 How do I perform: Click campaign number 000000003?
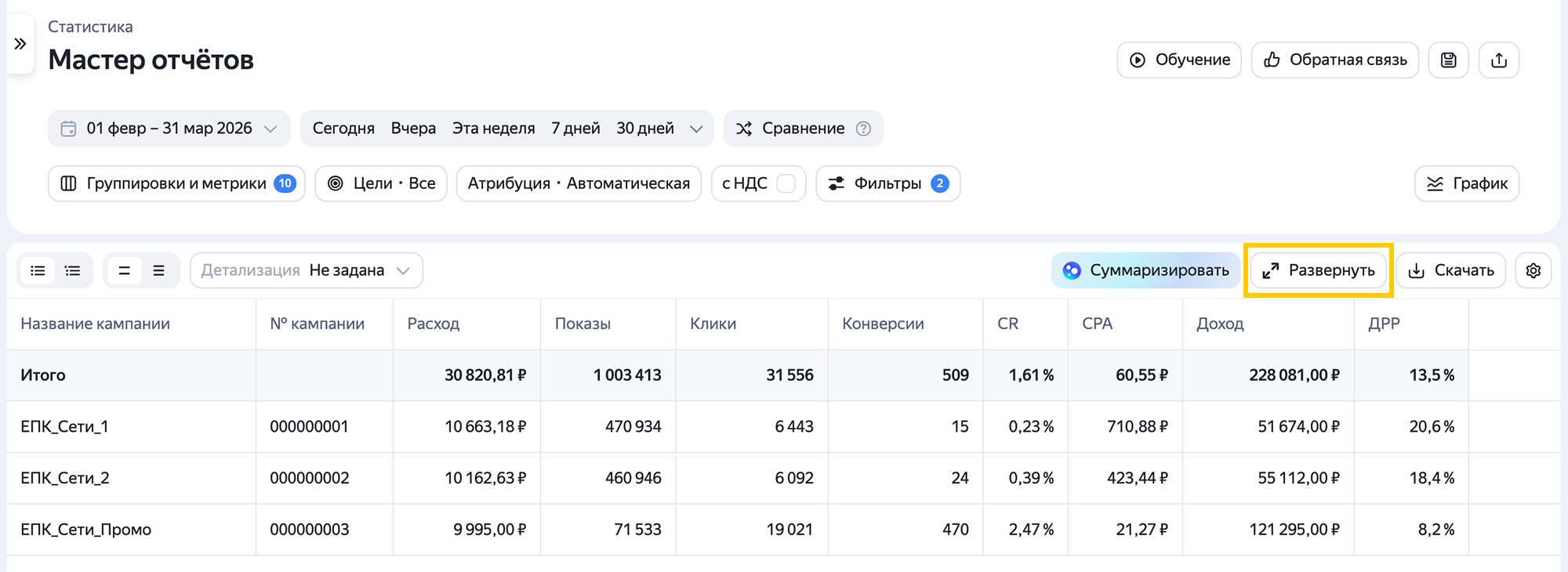click(310, 530)
